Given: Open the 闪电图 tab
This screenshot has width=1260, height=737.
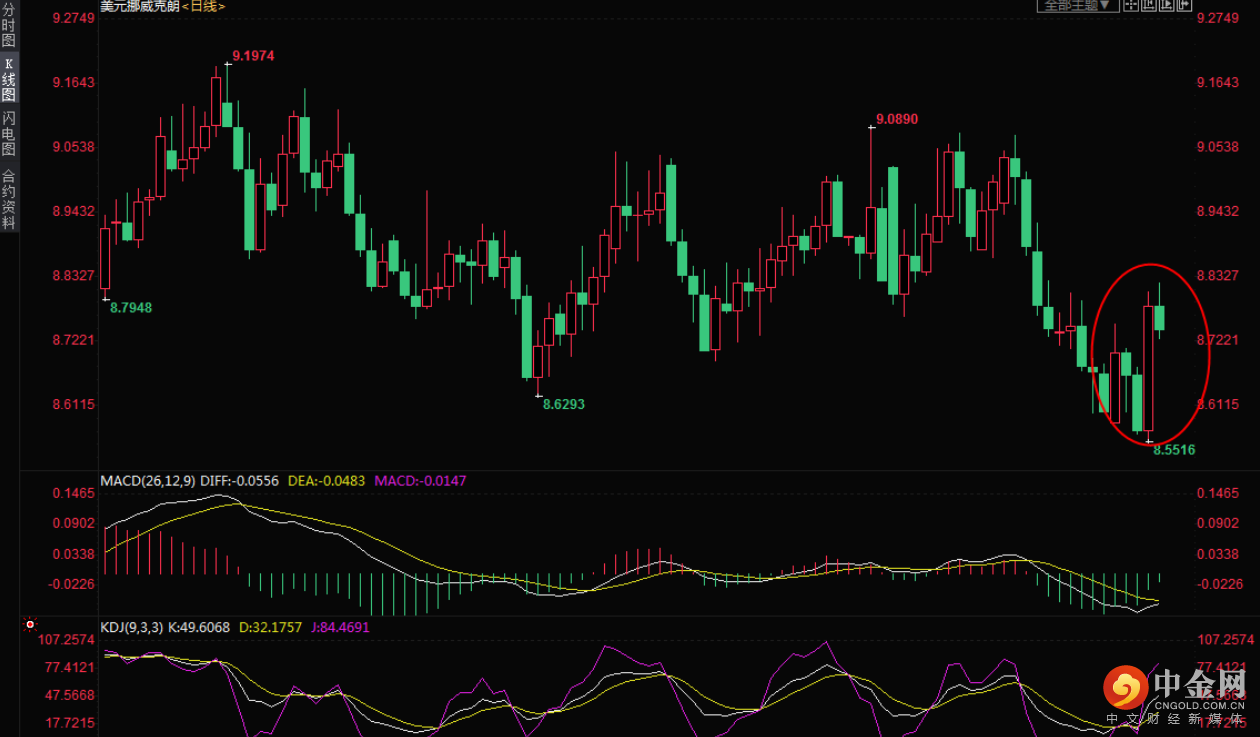Looking at the screenshot, I should click(x=9, y=134).
